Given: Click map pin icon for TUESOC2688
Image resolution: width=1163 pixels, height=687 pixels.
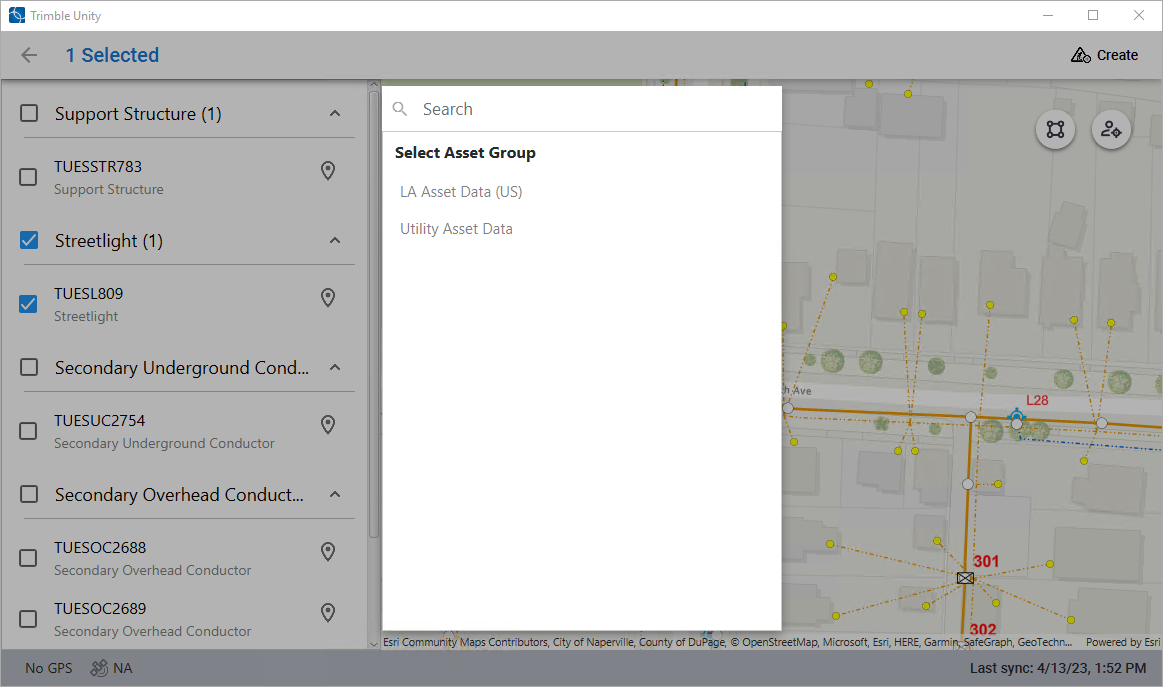Looking at the screenshot, I should pyautogui.click(x=327, y=552).
